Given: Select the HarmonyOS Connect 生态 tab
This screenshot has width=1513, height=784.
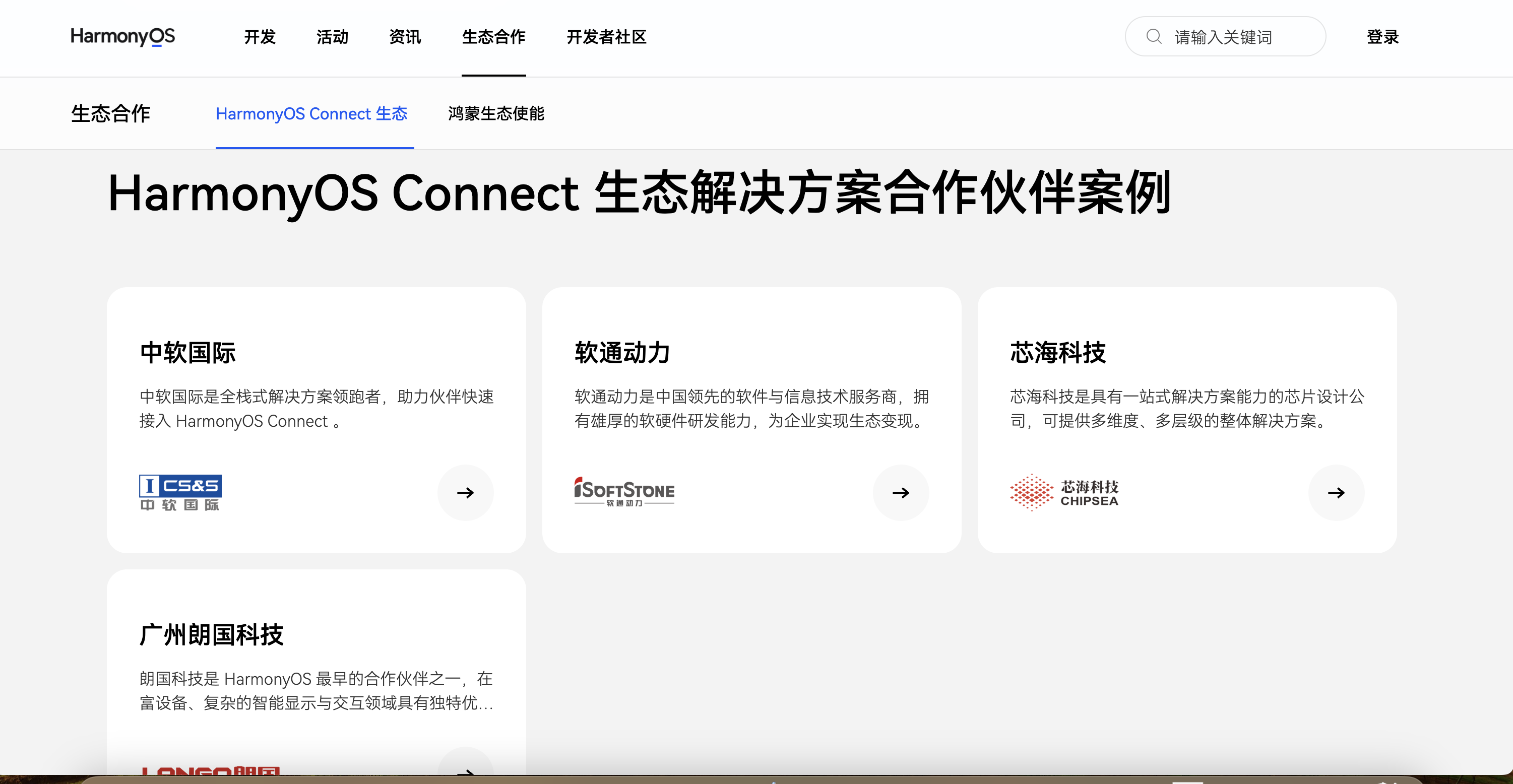Looking at the screenshot, I should click(x=311, y=114).
